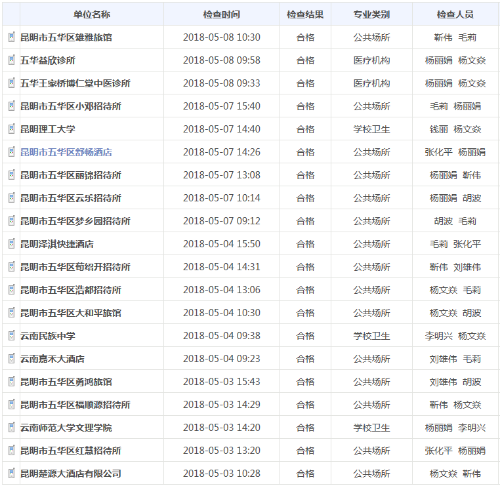Select the 检查人员 column header
This screenshot has height=488, width=500.
pos(455,14)
